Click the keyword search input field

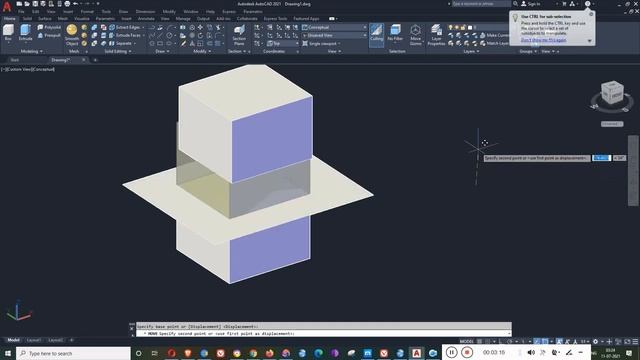481,4
